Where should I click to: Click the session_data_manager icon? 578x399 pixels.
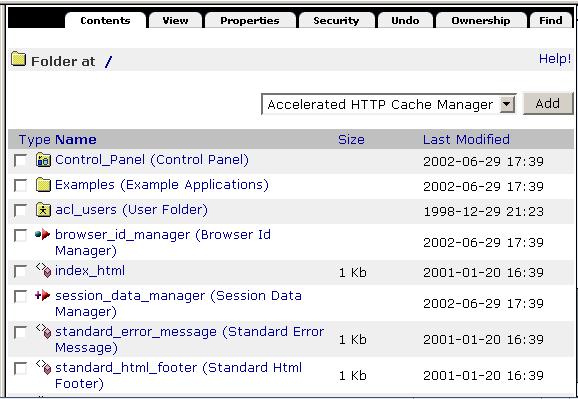(x=42, y=295)
